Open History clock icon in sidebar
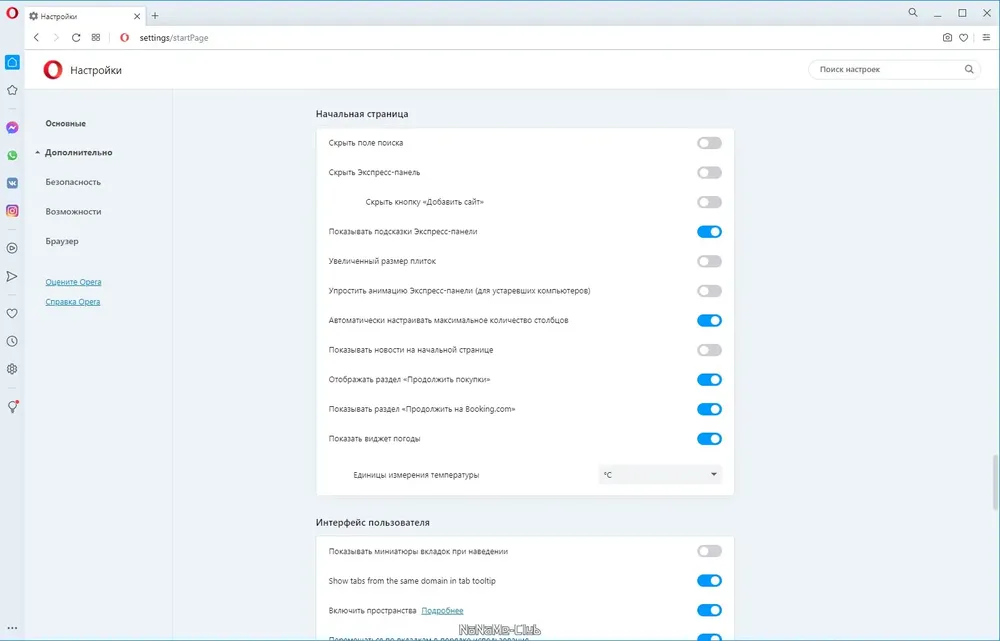The width and height of the screenshot is (1000, 641). [12, 341]
